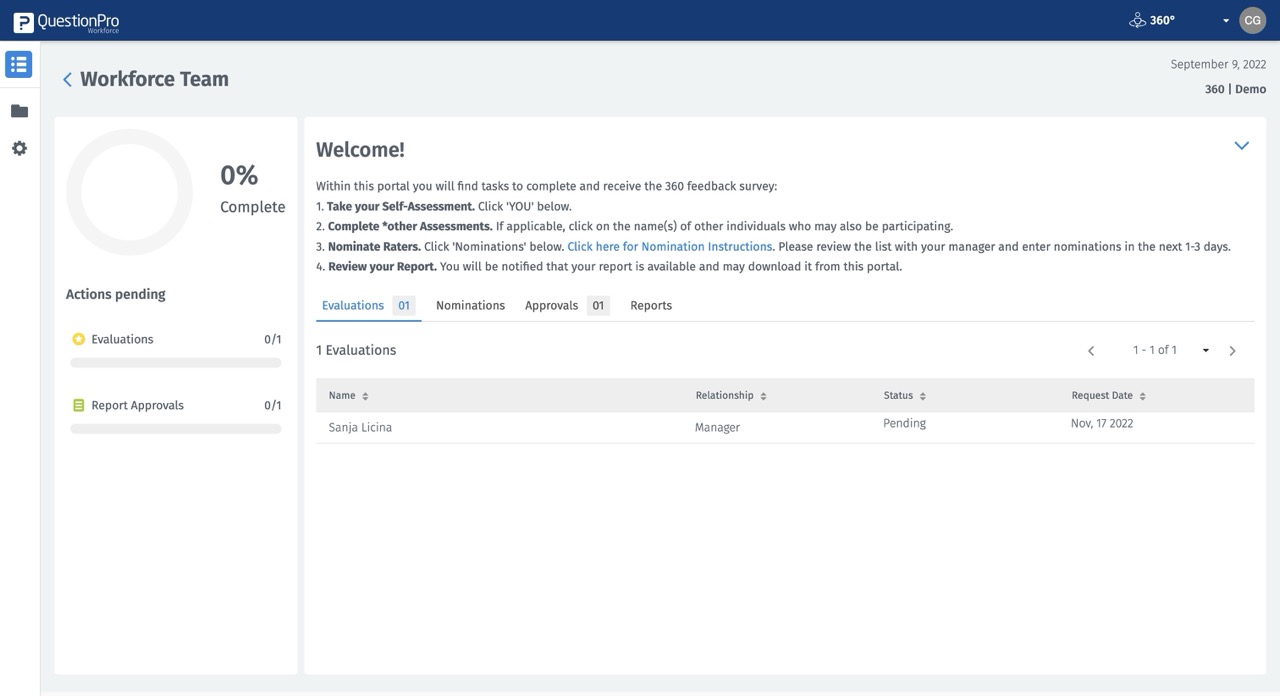
Task: Go to next page of evaluations
Action: click(x=1232, y=351)
